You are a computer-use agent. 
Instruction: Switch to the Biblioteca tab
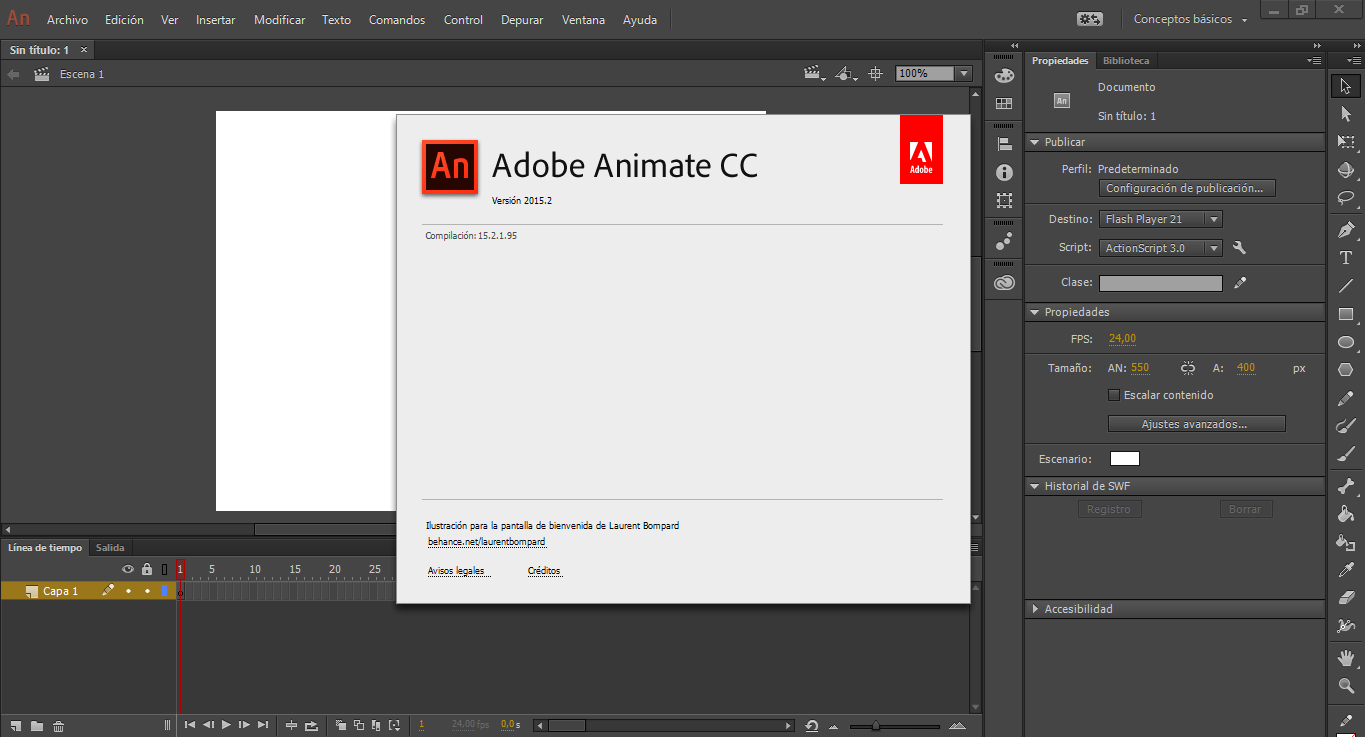point(1126,61)
